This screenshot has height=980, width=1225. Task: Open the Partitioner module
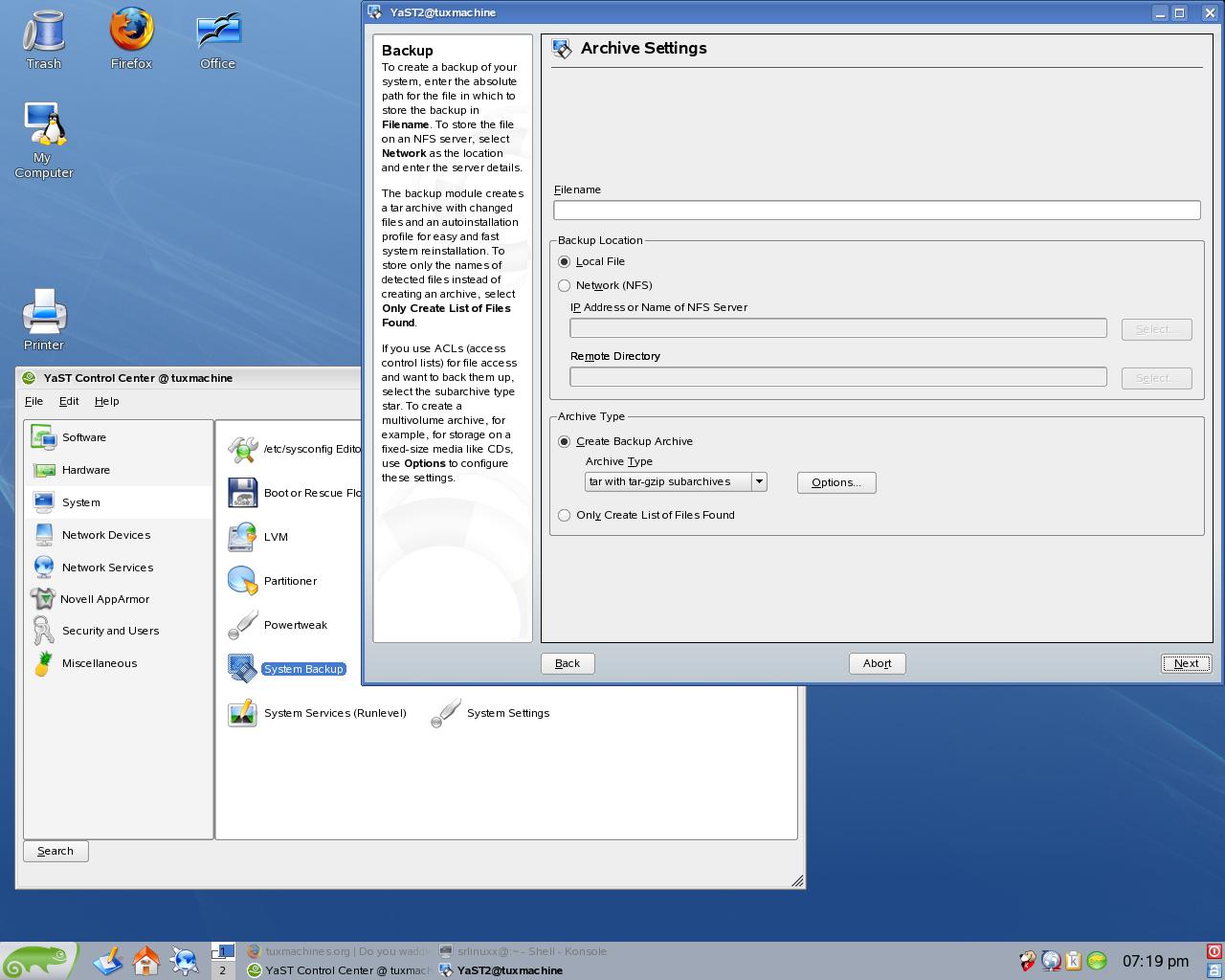[272, 581]
